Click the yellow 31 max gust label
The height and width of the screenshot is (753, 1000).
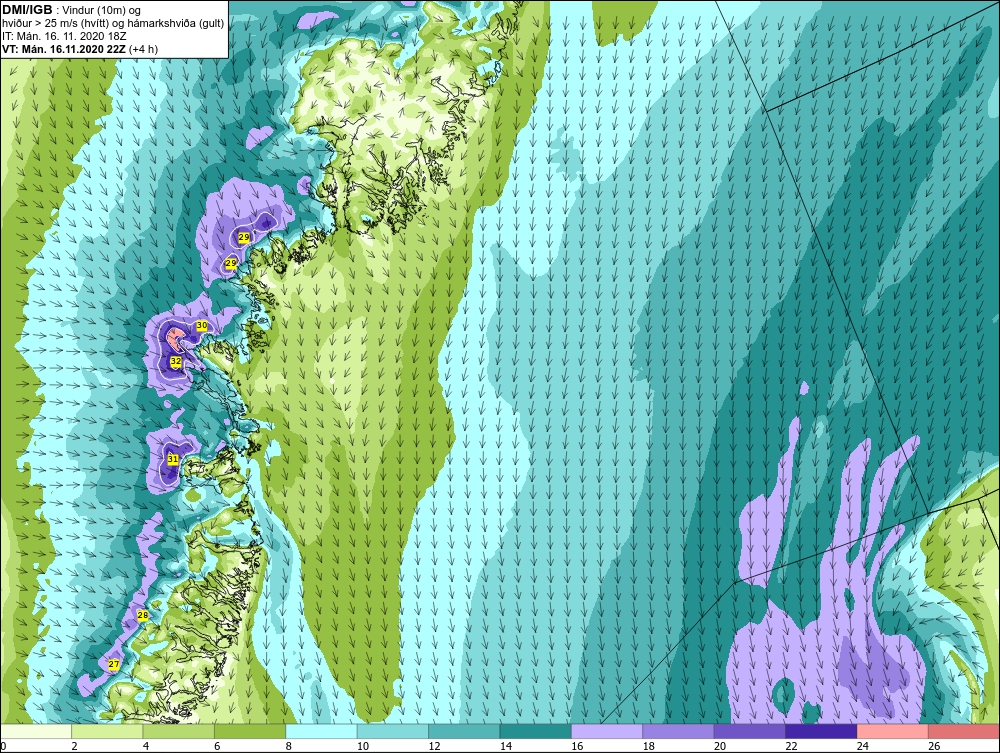pyautogui.click(x=173, y=459)
